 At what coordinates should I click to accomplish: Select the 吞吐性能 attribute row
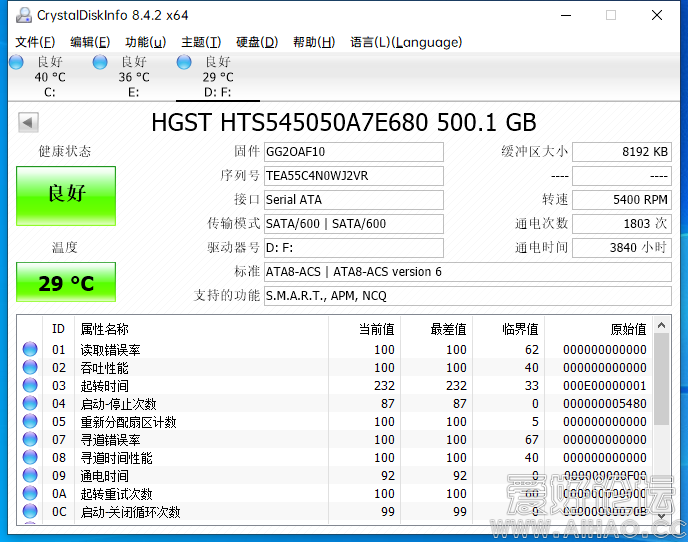[335, 368]
